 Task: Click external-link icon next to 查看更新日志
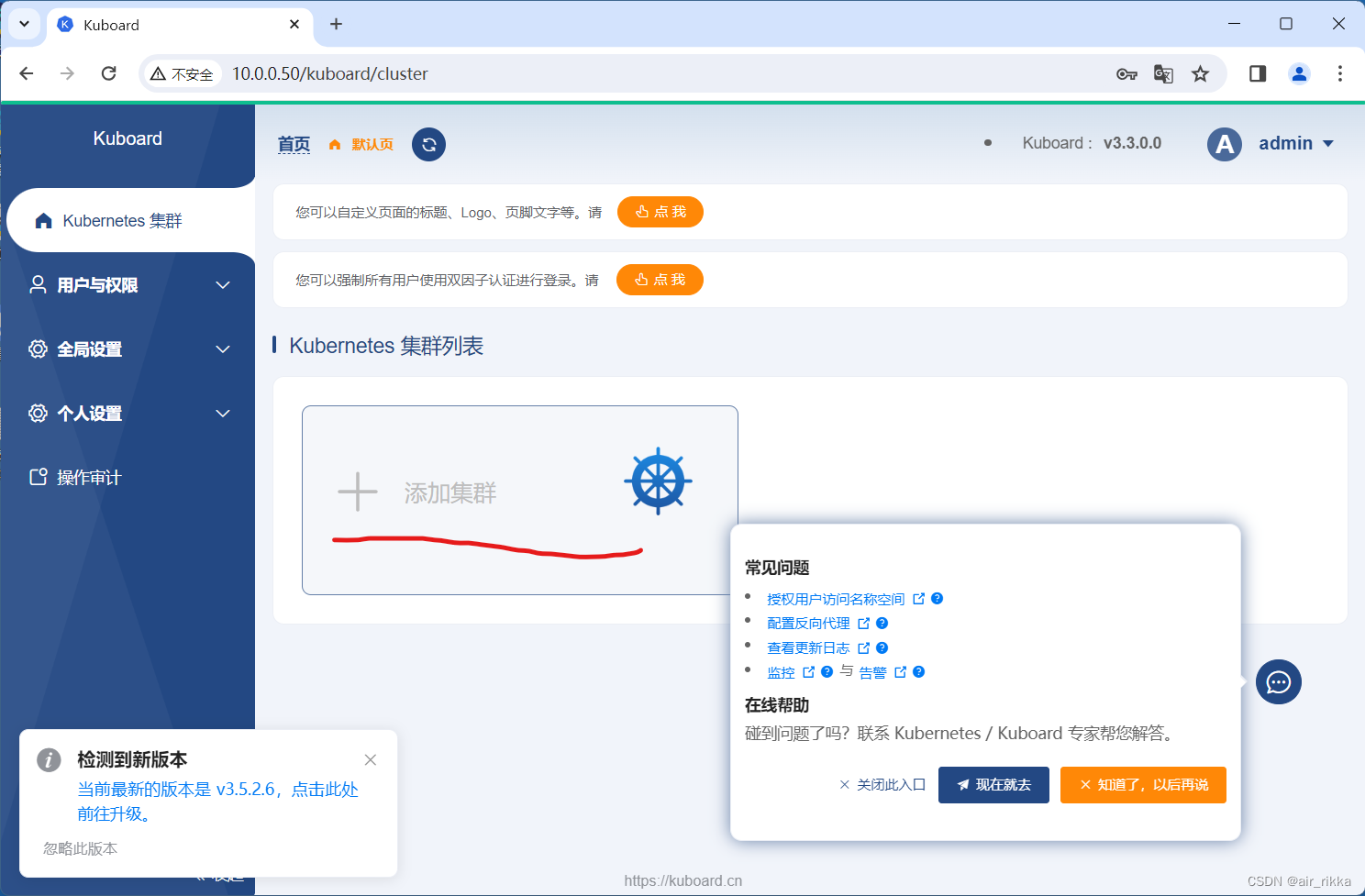pos(863,647)
